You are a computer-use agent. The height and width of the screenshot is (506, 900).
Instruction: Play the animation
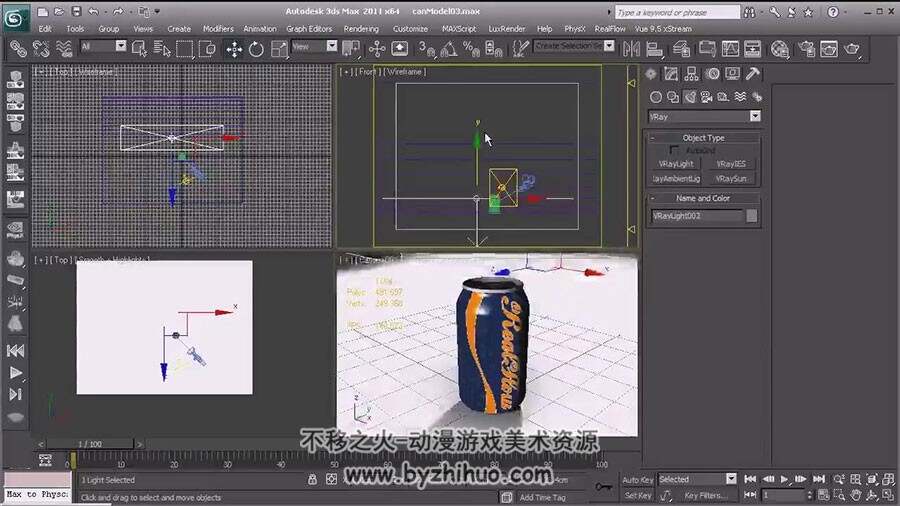tap(785, 479)
